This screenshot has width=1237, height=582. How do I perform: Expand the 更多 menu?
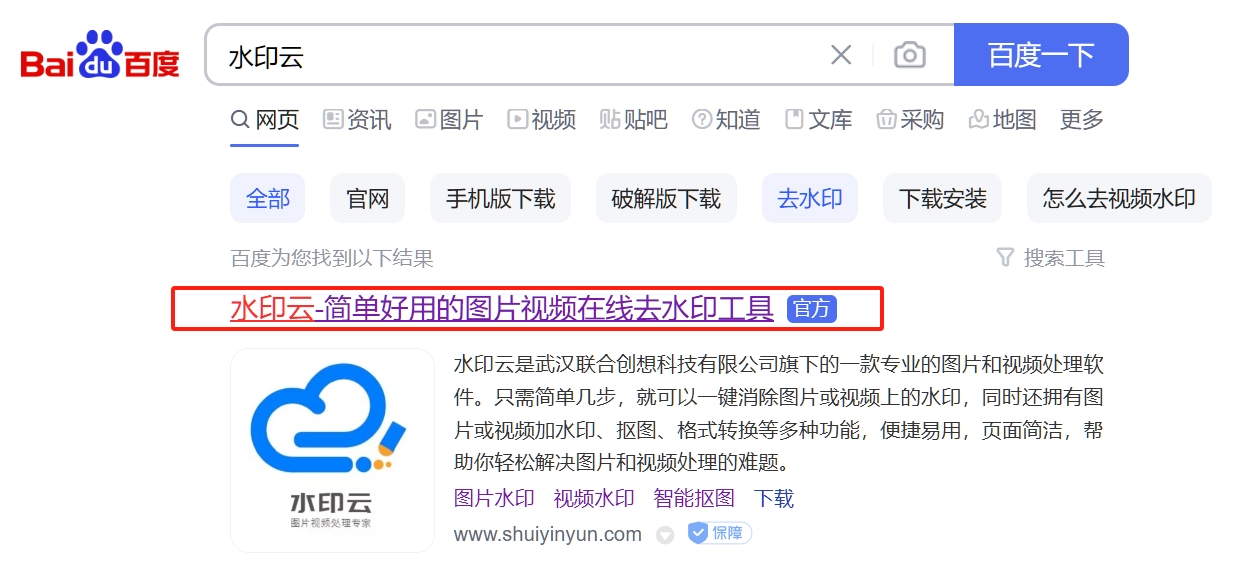click(1081, 120)
